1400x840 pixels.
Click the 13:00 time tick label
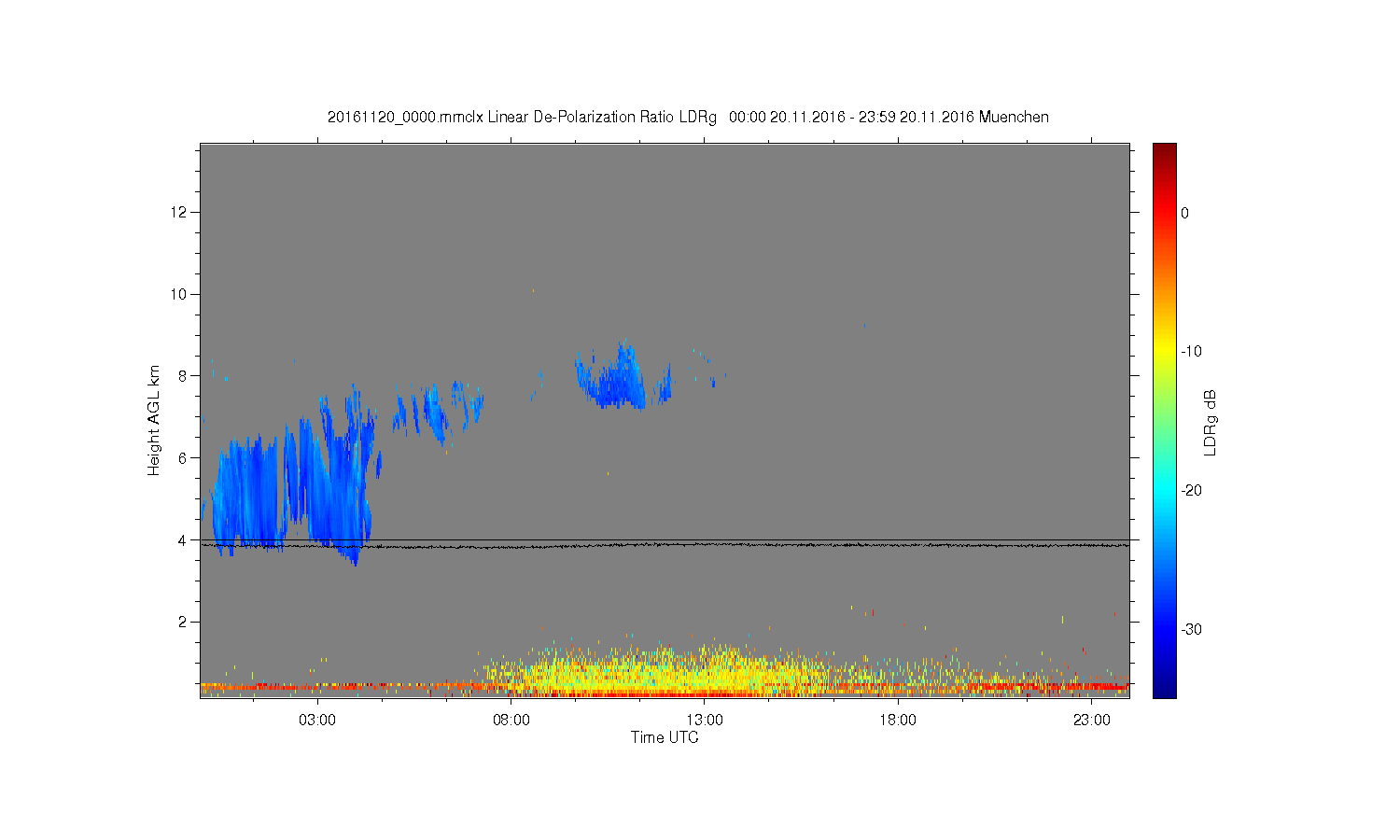[705, 721]
